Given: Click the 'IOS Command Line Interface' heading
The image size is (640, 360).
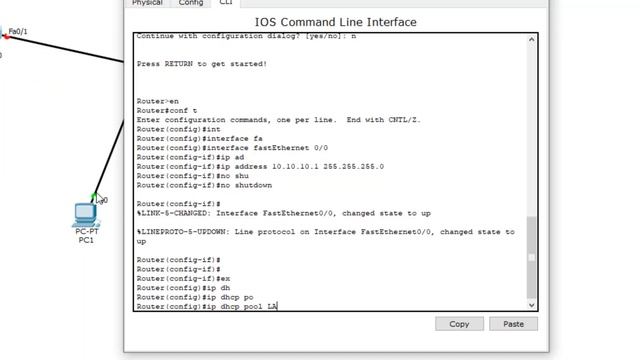Looking at the screenshot, I should 336,22.
